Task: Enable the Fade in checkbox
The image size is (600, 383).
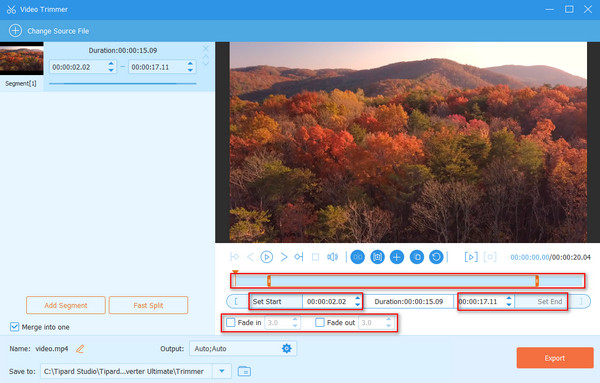Action: 230,323
